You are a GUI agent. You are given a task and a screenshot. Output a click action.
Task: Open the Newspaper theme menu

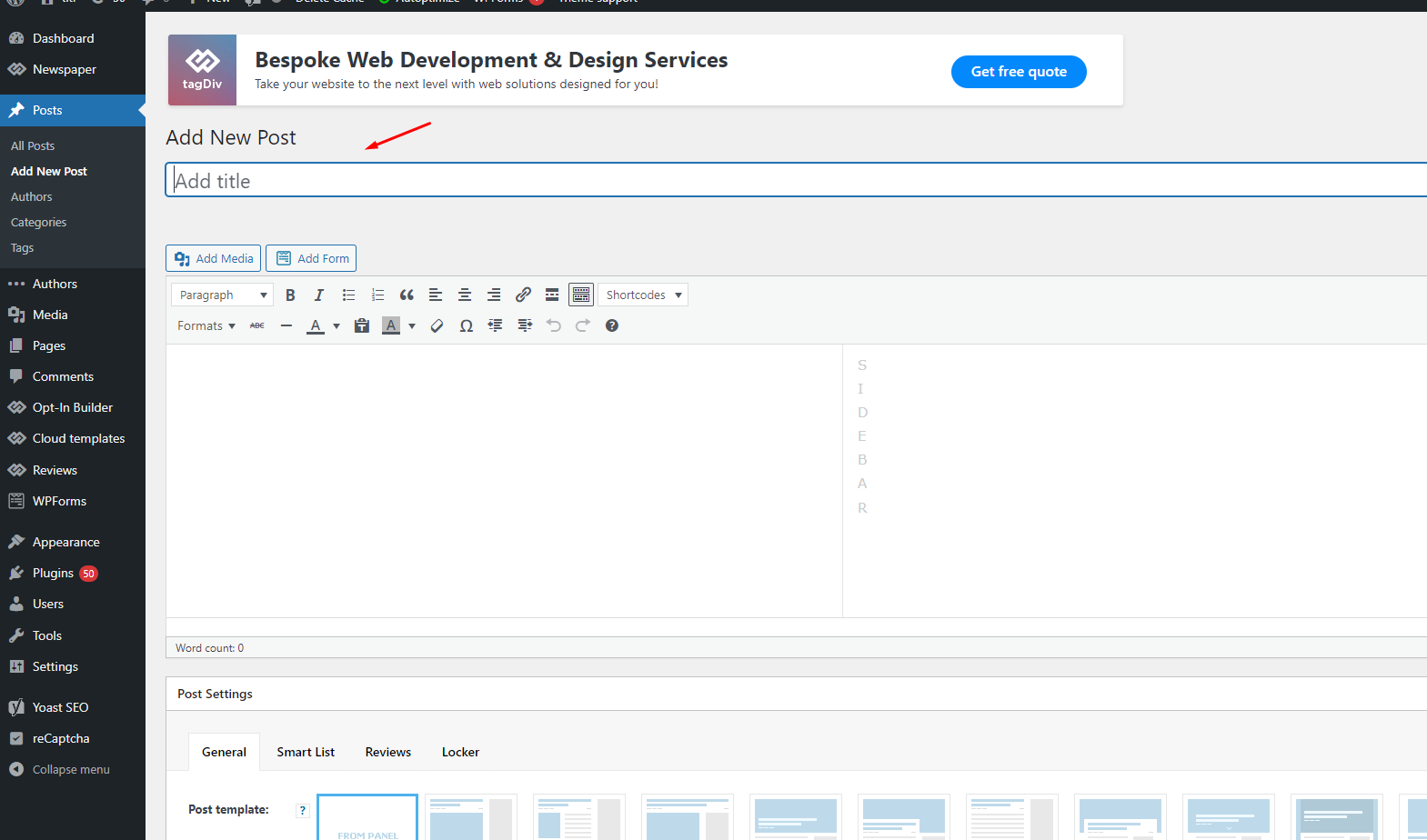click(73, 69)
